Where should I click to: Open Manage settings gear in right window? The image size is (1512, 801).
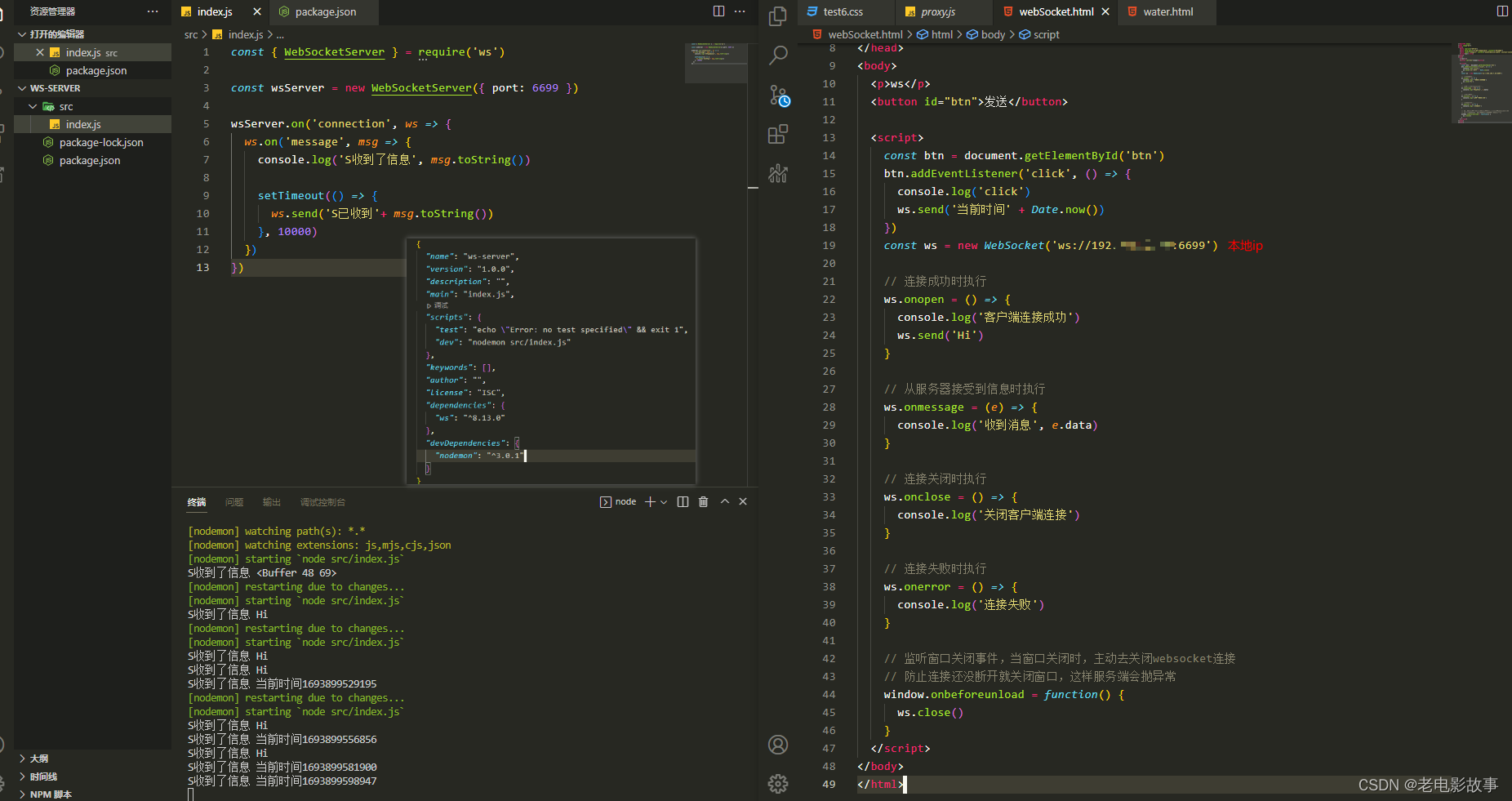778,784
